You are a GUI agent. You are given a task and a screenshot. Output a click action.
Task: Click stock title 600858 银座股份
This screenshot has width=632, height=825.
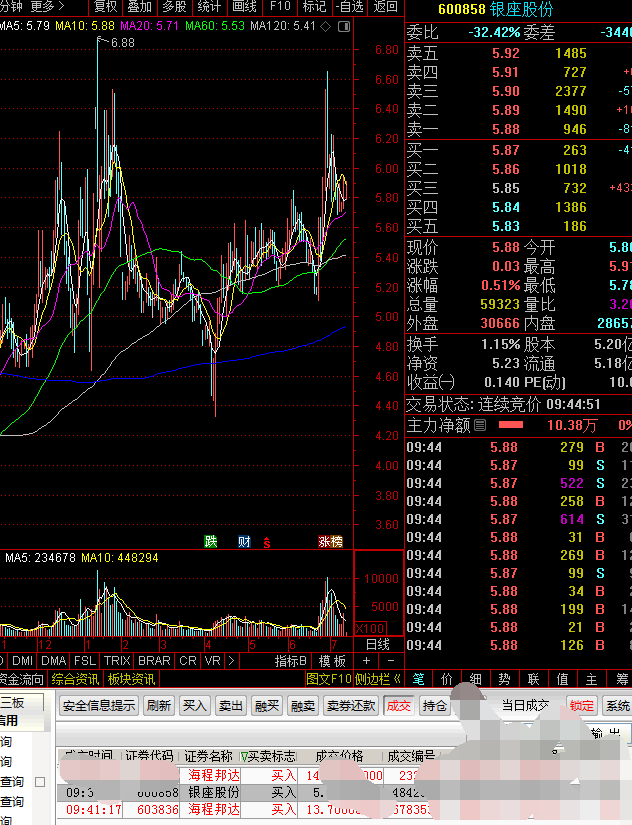pyautogui.click(x=495, y=9)
